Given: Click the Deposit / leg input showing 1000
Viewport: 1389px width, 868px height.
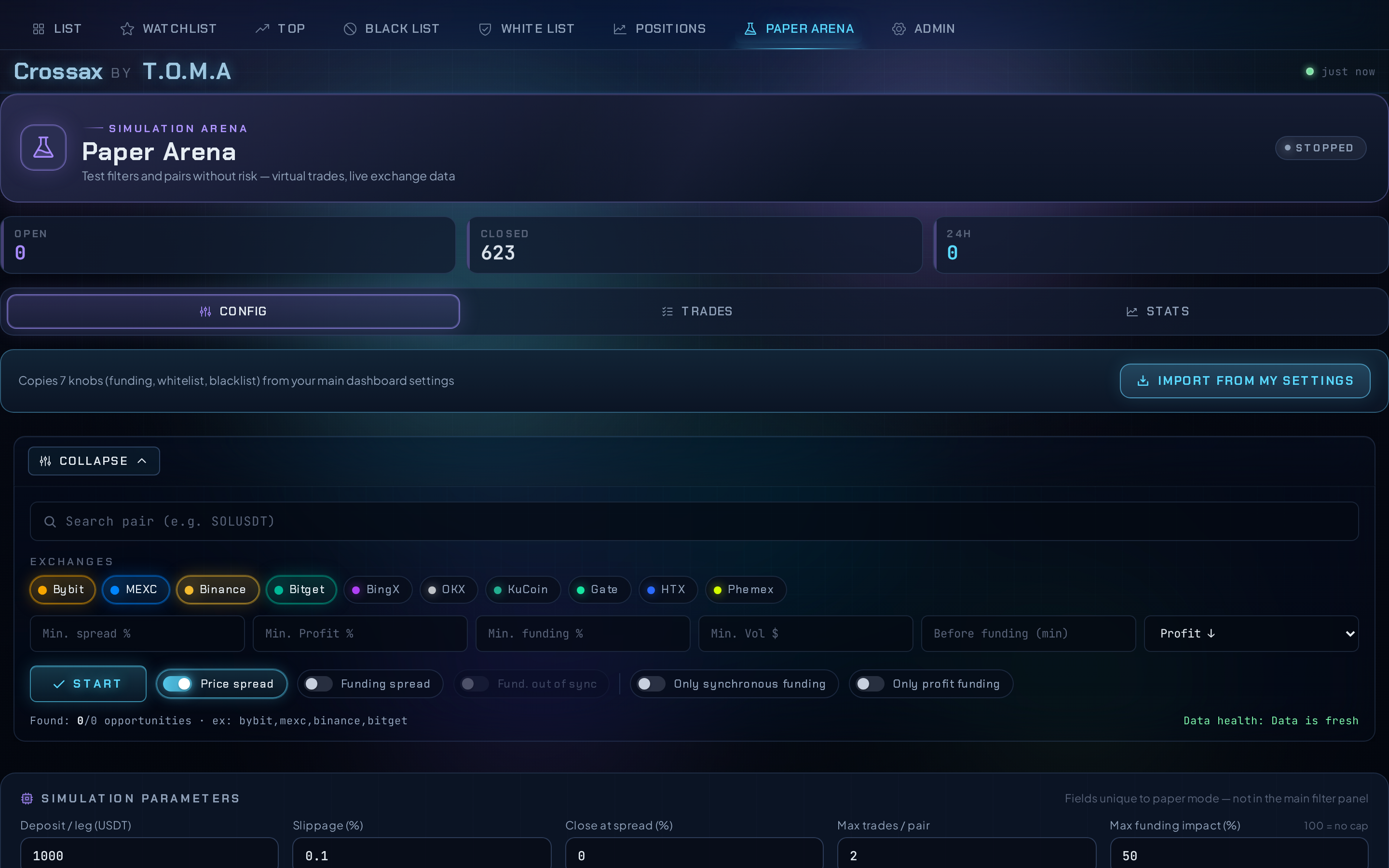Looking at the screenshot, I should point(149,855).
